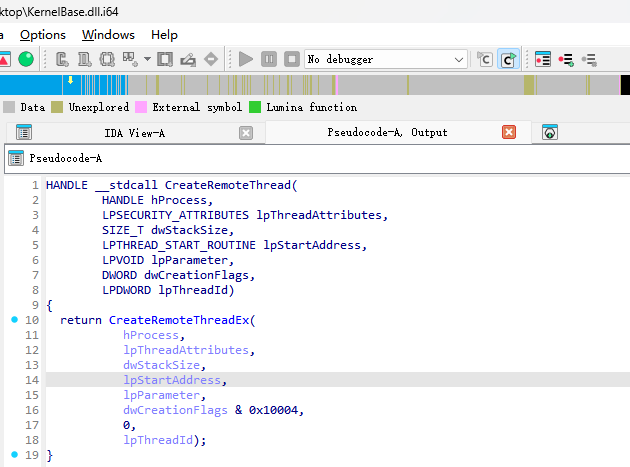The height and width of the screenshot is (467, 630).
Task: Click the tab icon right of Pseudocode-A, Output
Action: coord(550,132)
